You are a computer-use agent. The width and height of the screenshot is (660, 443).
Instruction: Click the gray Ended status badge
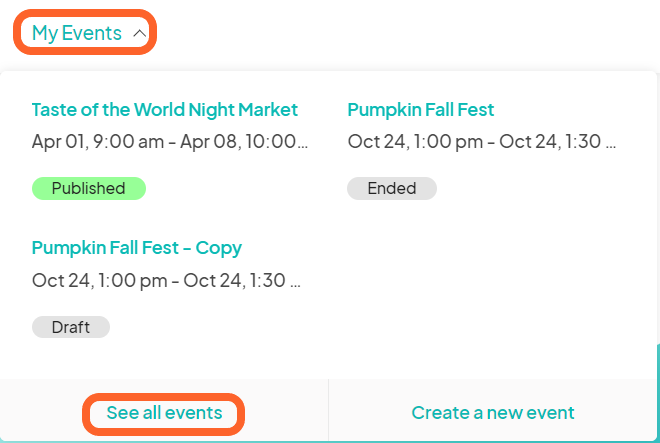click(392, 188)
